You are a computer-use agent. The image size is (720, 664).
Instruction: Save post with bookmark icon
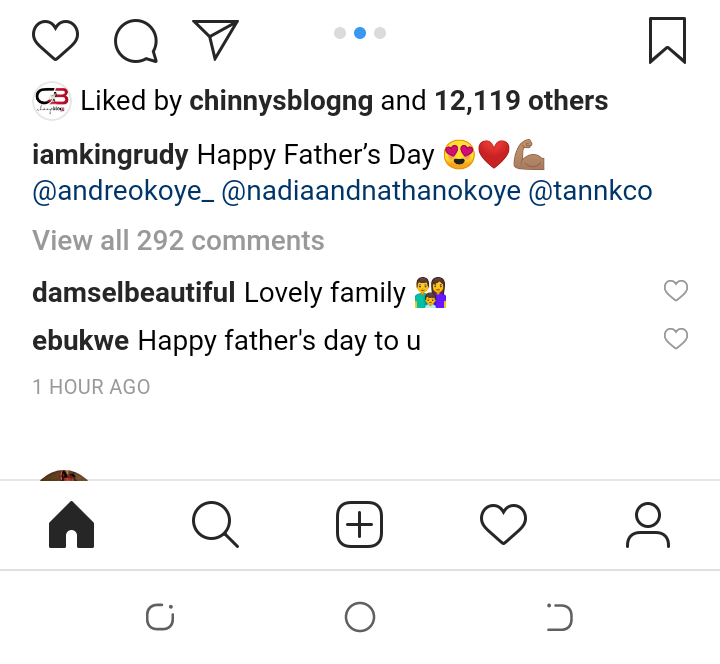pyautogui.click(x=667, y=40)
